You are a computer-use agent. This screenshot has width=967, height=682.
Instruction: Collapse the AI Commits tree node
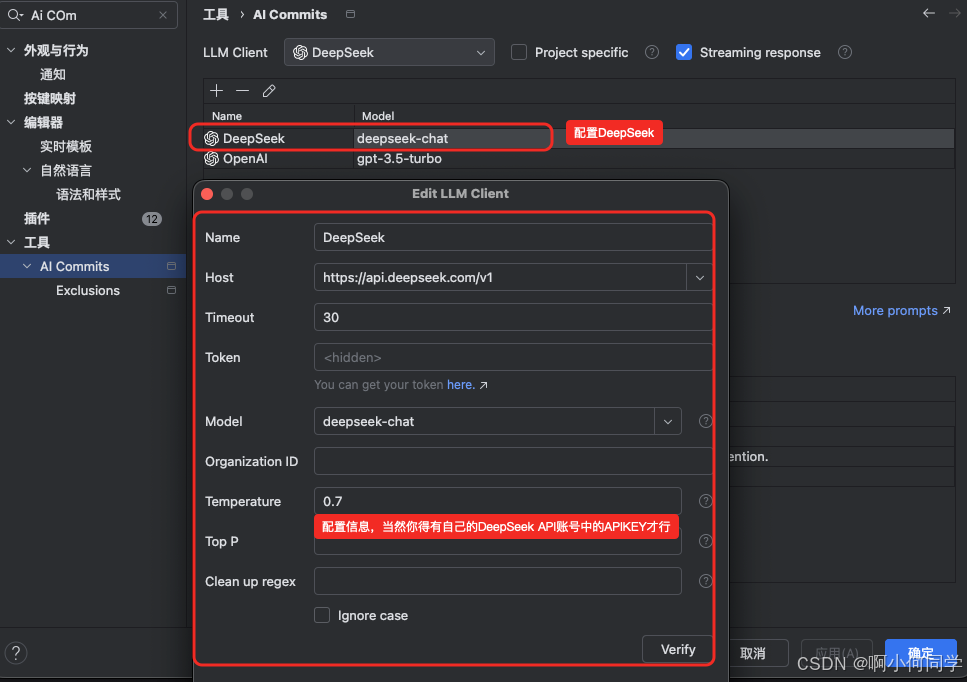pos(27,266)
